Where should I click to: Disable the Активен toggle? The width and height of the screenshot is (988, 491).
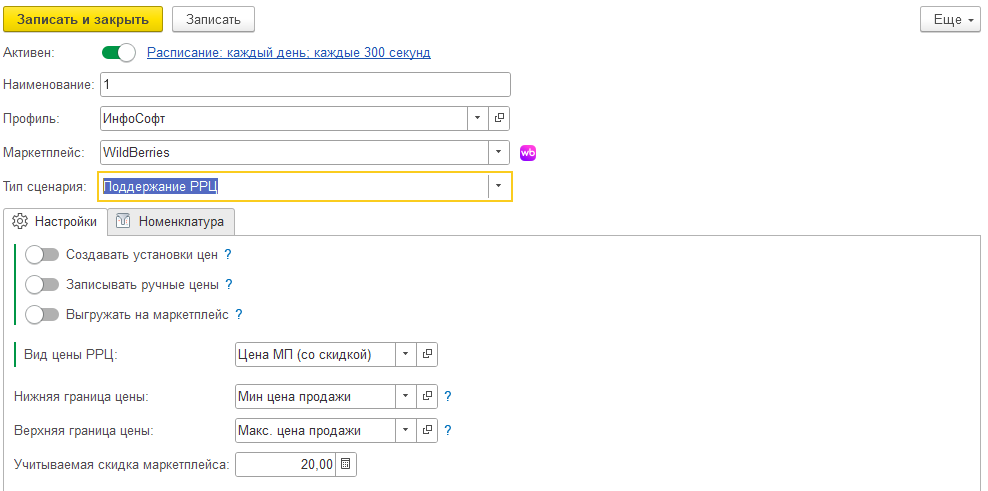(118, 53)
